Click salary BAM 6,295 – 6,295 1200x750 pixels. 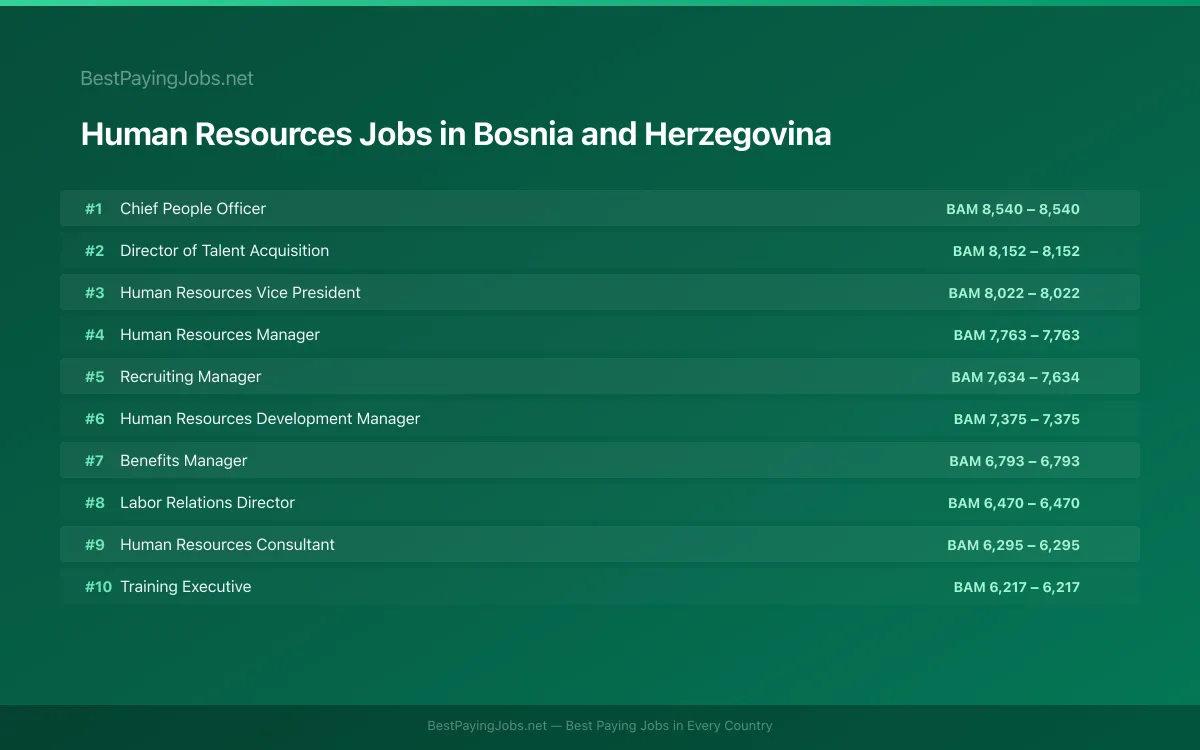point(1014,545)
